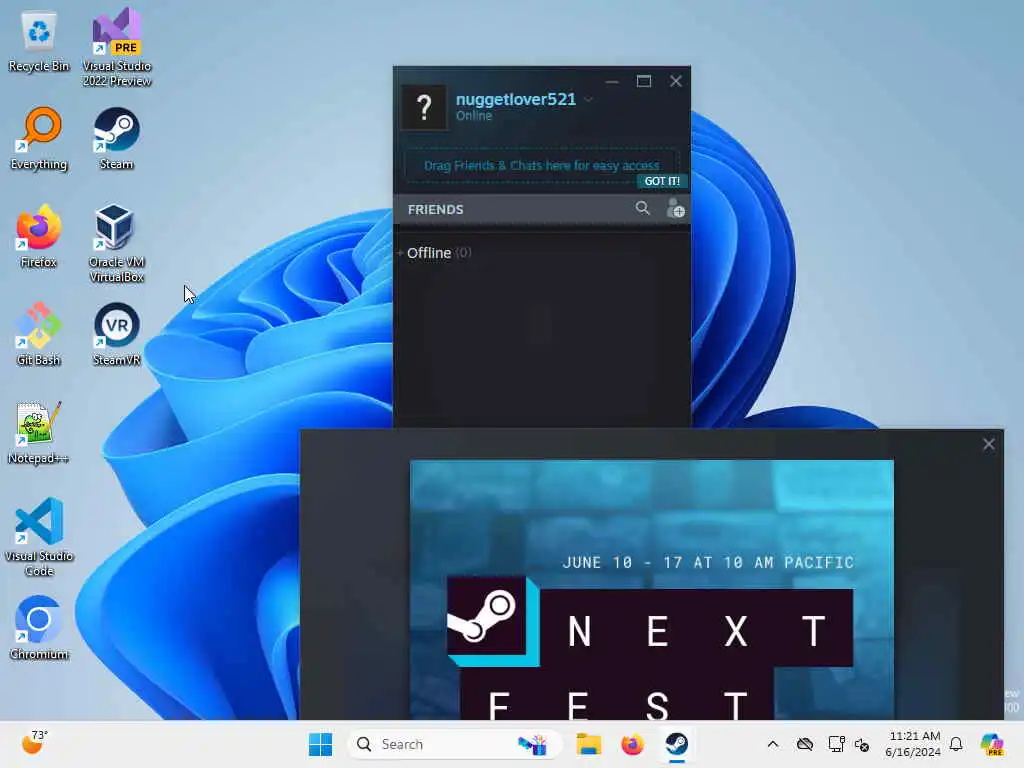
Task: Show hidden system tray icons
Action: coord(773,744)
